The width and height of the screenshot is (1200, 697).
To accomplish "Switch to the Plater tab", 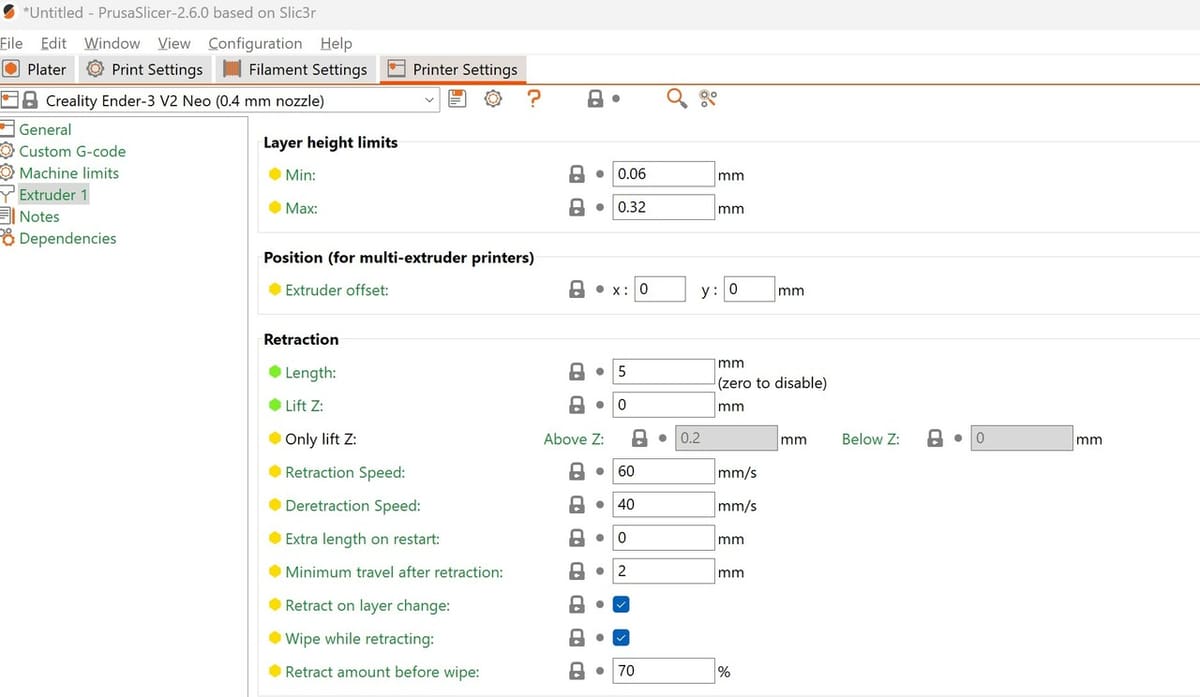I will pyautogui.click(x=36, y=69).
